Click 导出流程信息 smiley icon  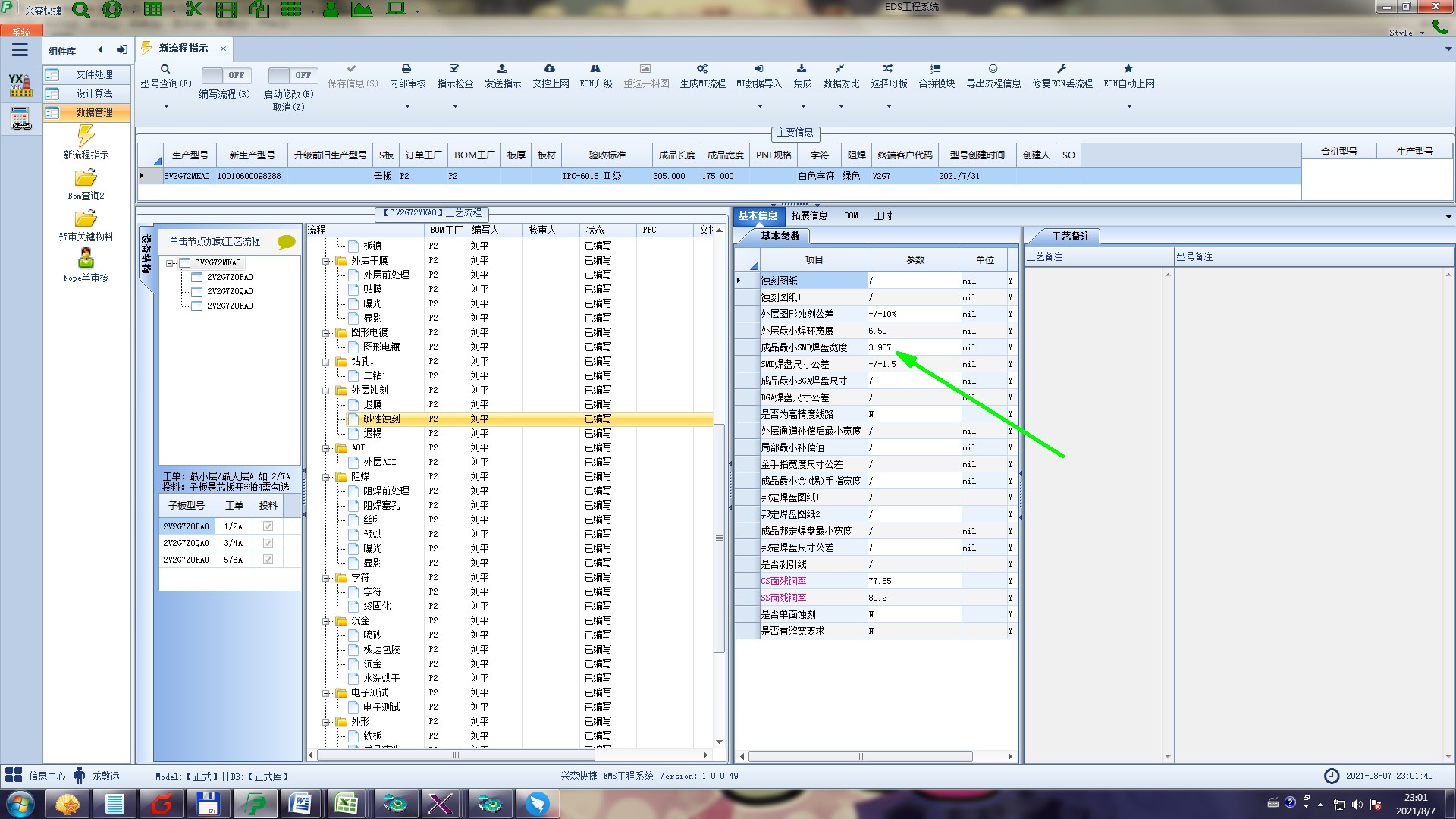(993, 69)
